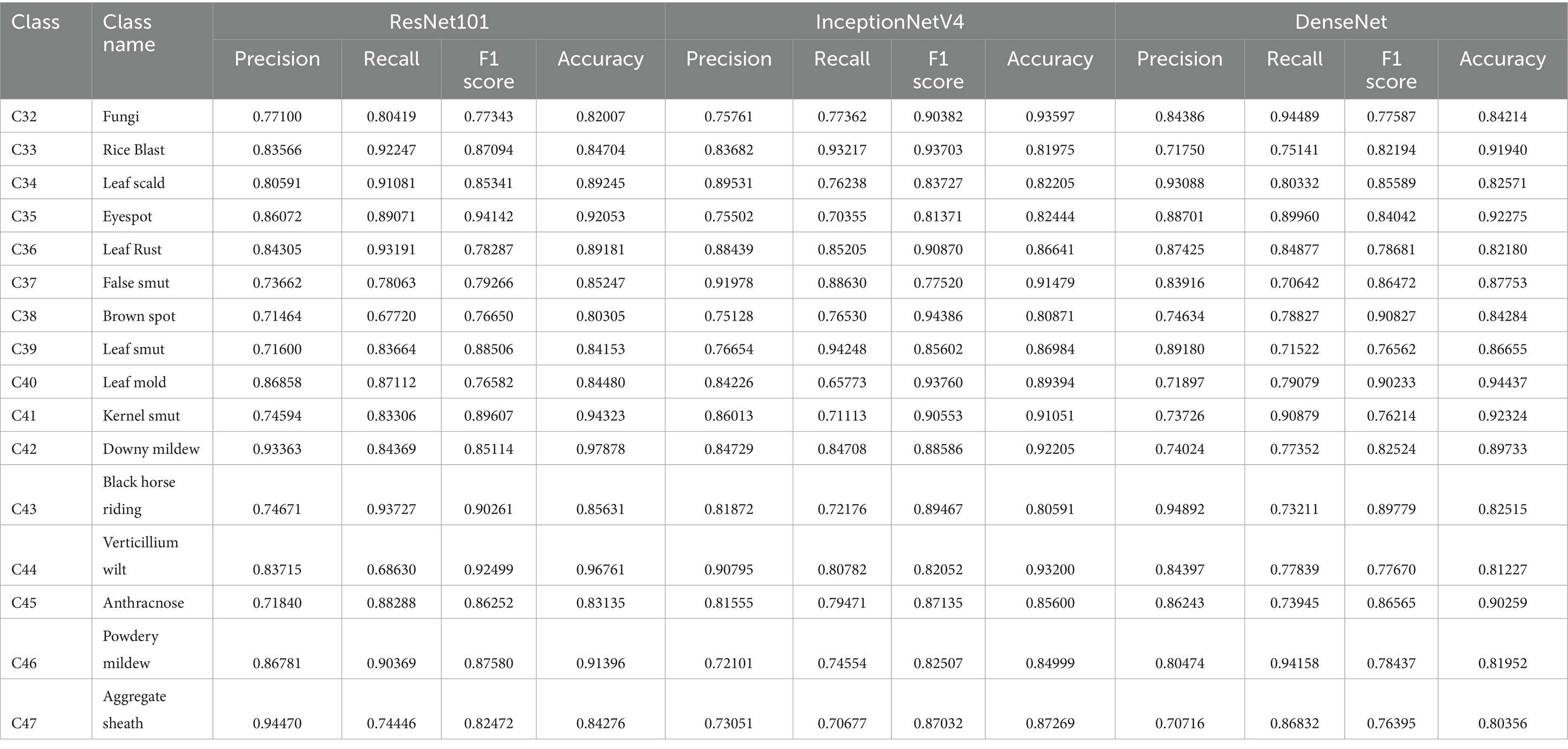Select the C47 class cell
The width and height of the screenshot is (1568, 749).
click(24, 724)
